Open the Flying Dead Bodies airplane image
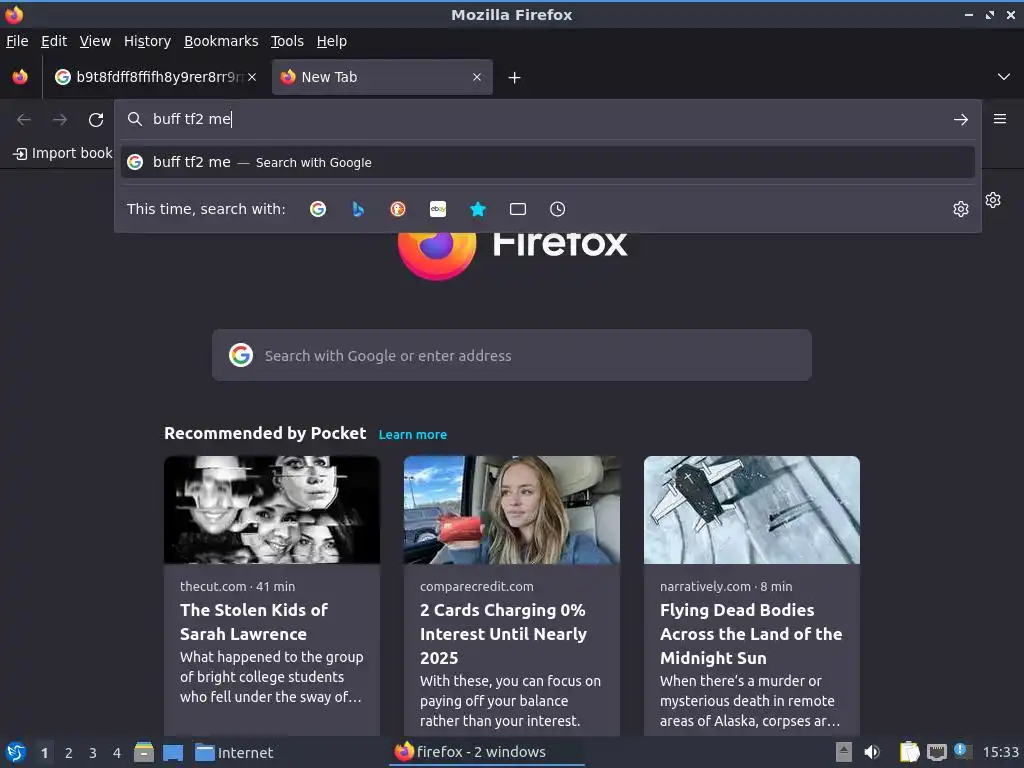The width and height of the screenshot is (1024, 768). tap(752, 510)
